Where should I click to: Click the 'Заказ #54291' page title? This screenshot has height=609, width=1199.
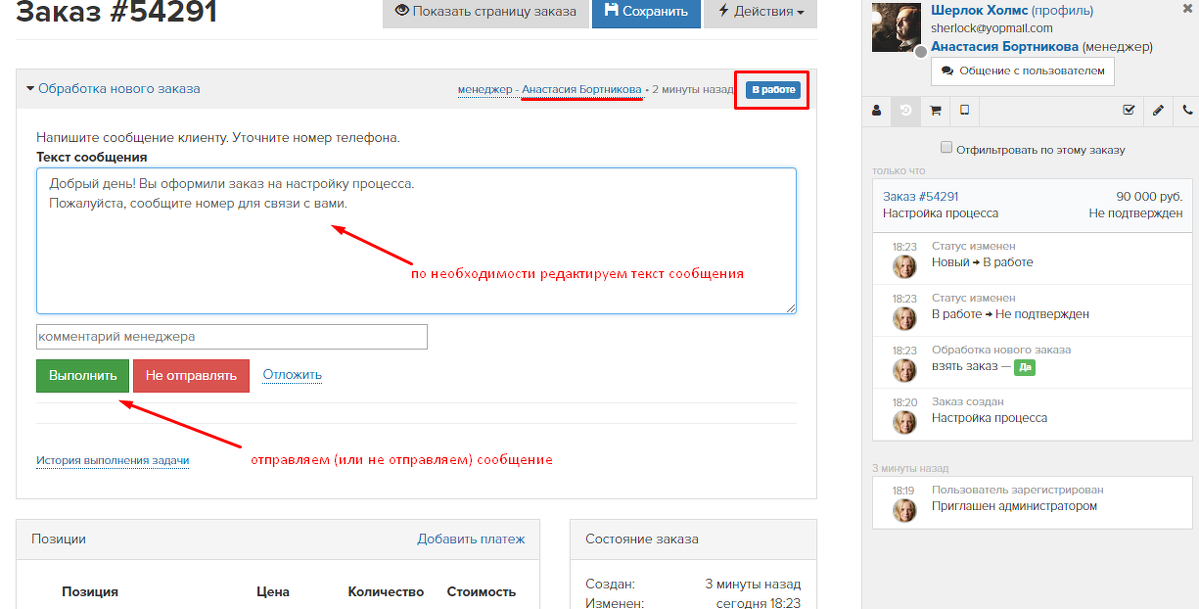click(x=116, y=11)
